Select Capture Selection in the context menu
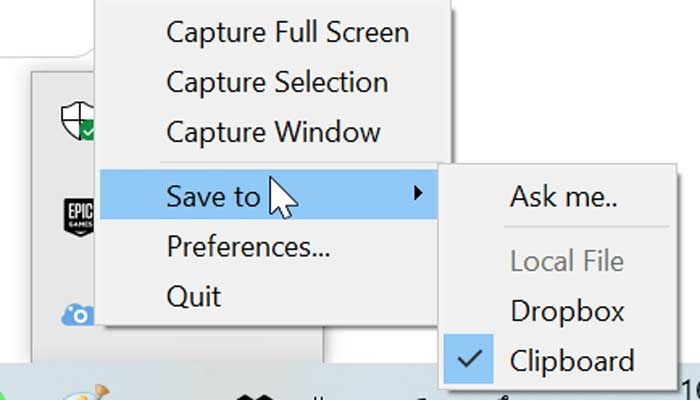Screen dimensions: 700x400 point(277,81)
